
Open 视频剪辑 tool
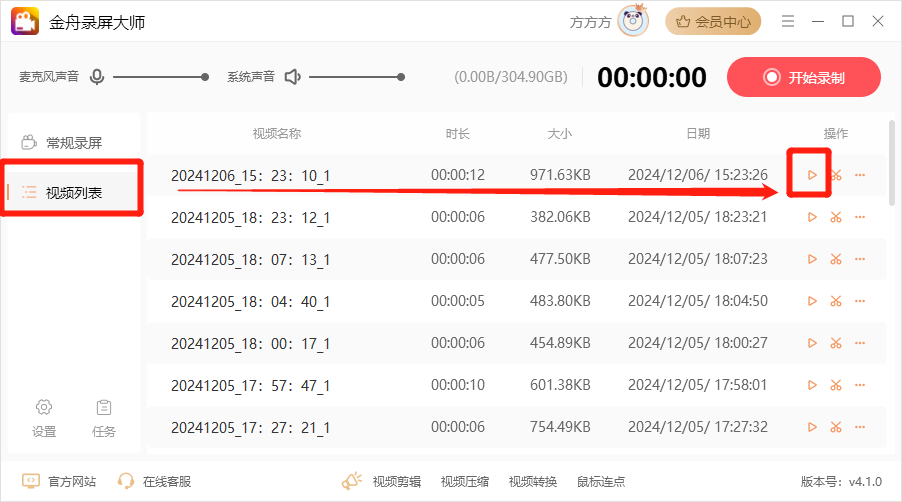point(383,481)
